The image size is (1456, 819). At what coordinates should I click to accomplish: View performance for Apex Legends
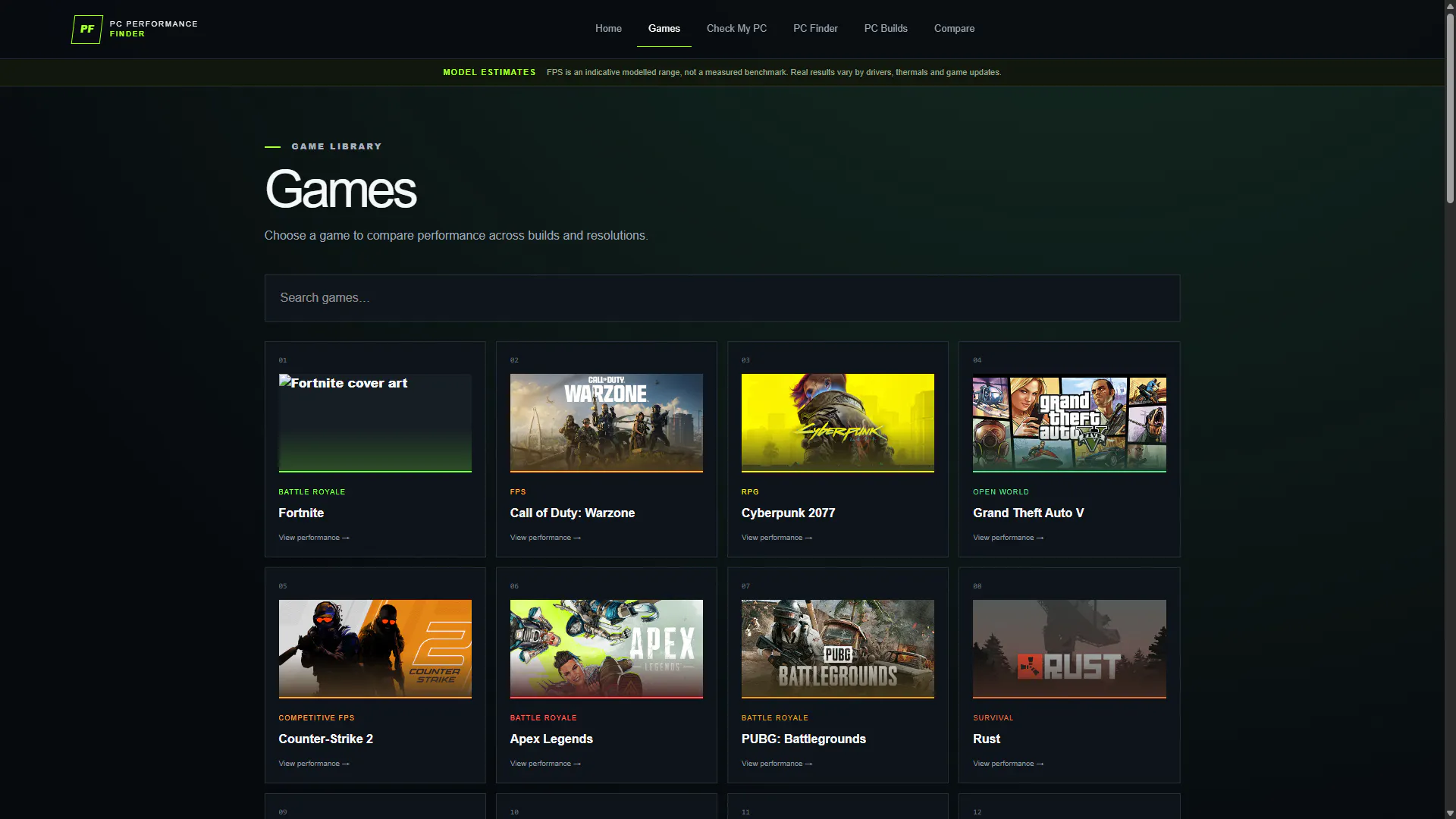(x=545, y=764)
